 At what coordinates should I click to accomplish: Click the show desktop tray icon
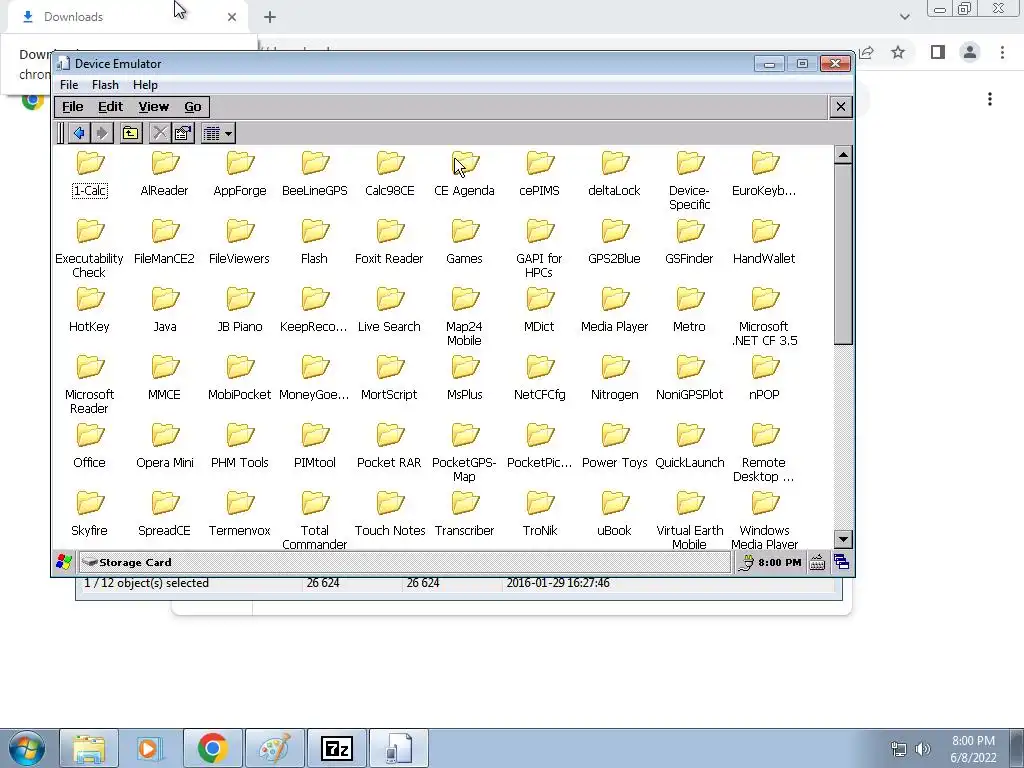click(841, 562)
